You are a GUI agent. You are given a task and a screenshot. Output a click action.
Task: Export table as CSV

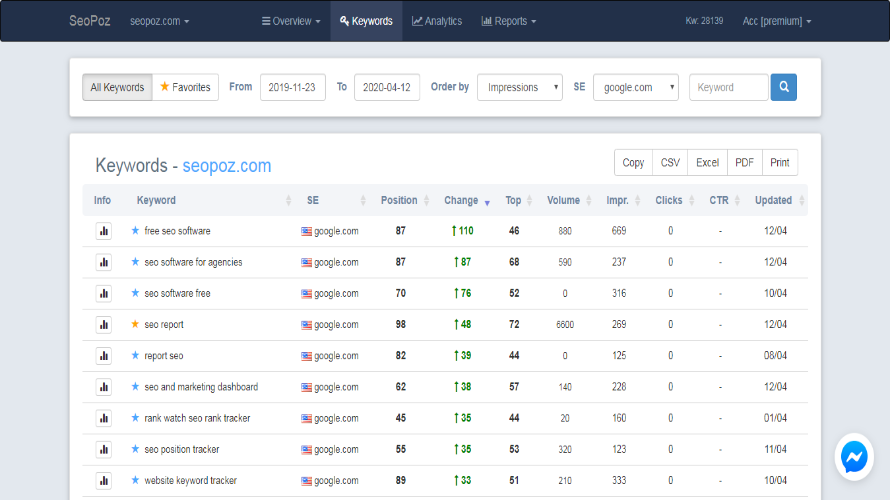pos(670,162)
